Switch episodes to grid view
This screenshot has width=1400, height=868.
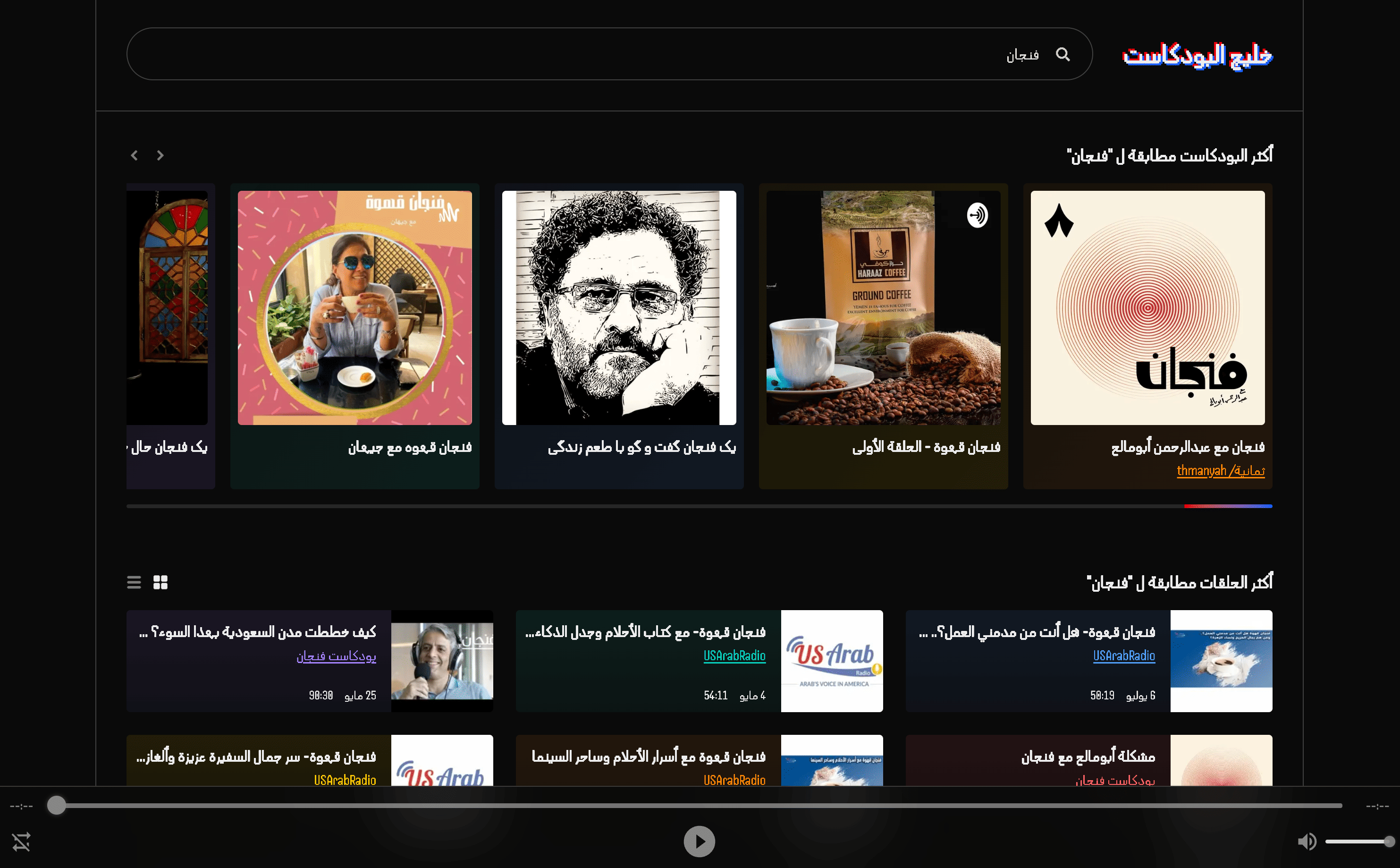click(x=160, y=582)
